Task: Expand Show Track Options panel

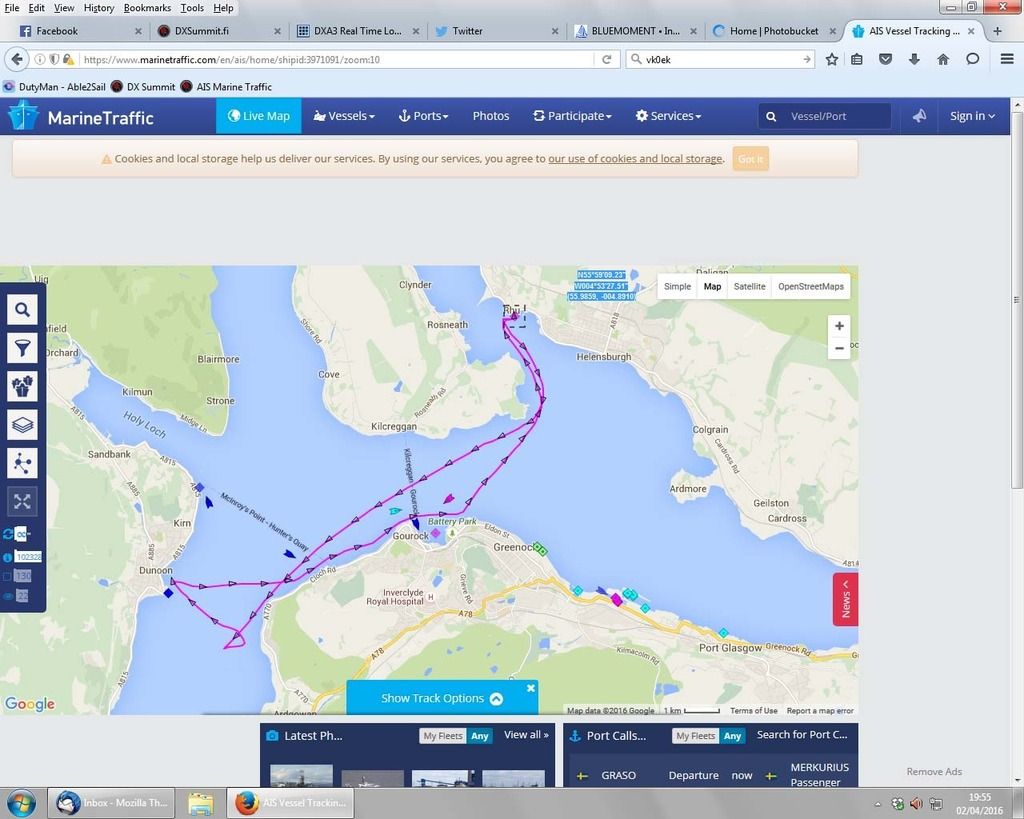Action: click(441, 698)
